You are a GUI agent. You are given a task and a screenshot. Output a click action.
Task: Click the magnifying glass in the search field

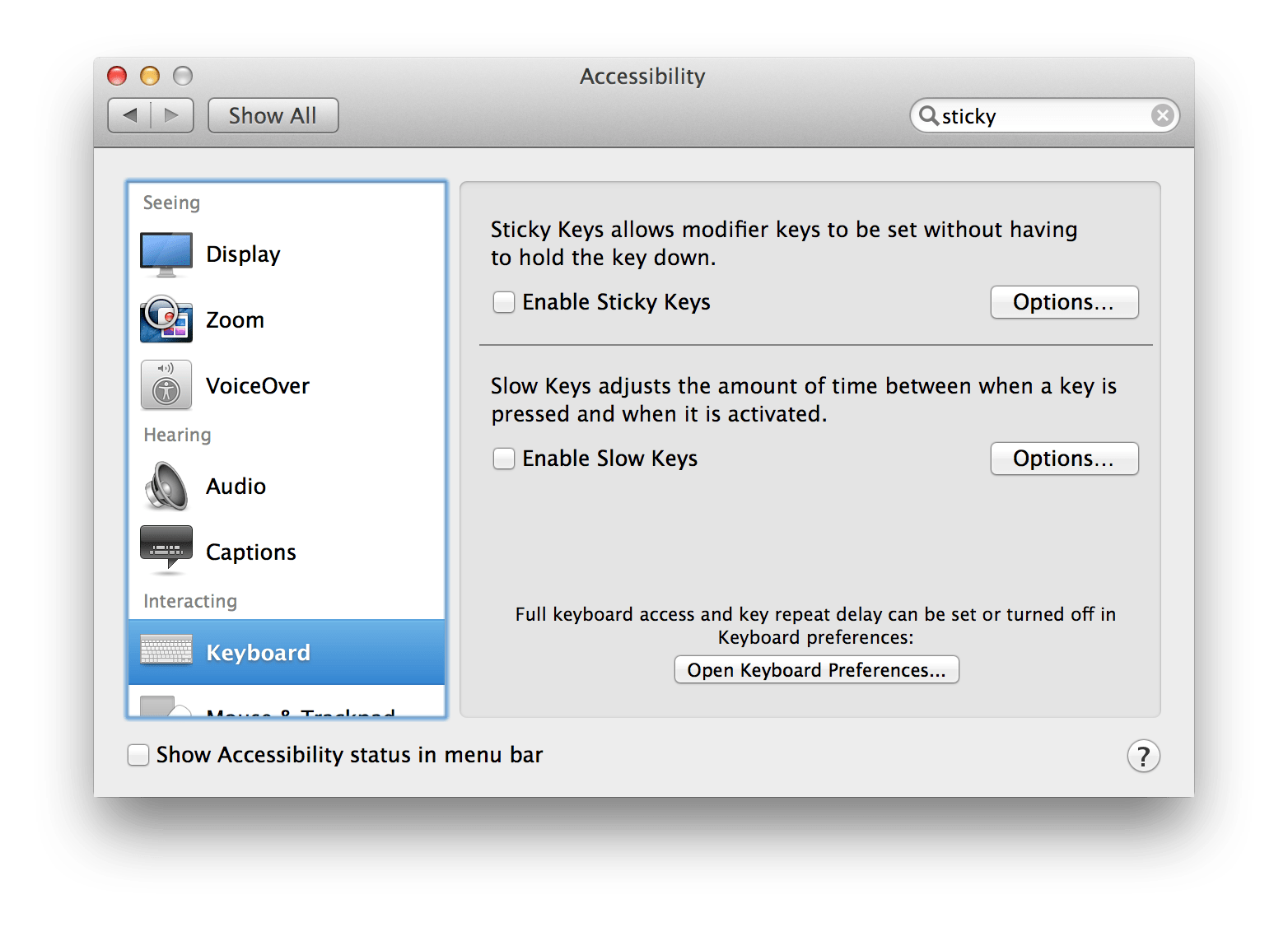[x=929, y=115]
